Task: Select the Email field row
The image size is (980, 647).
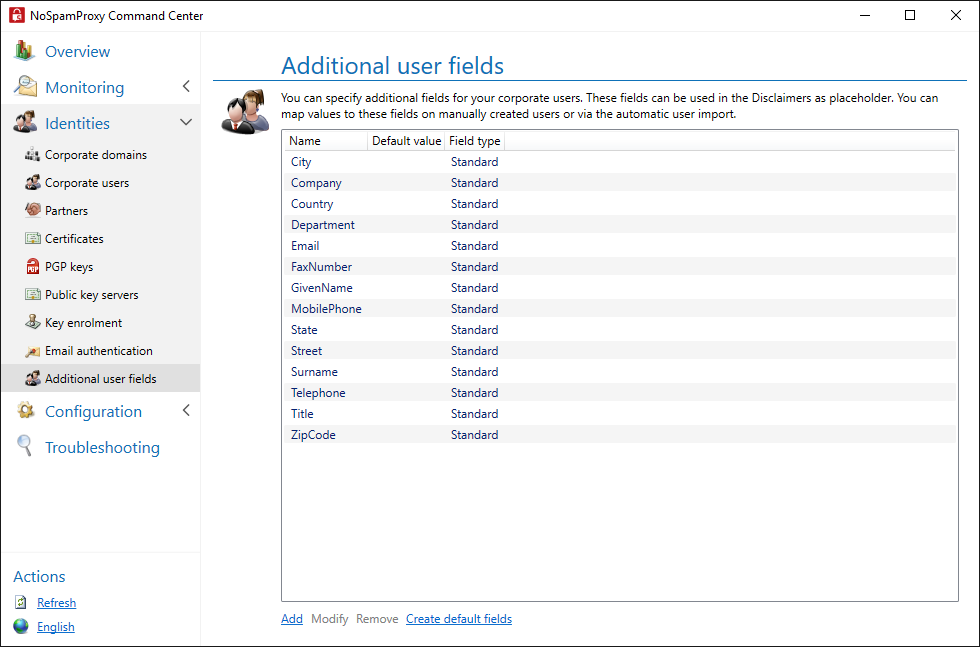Action: [620, 246]
